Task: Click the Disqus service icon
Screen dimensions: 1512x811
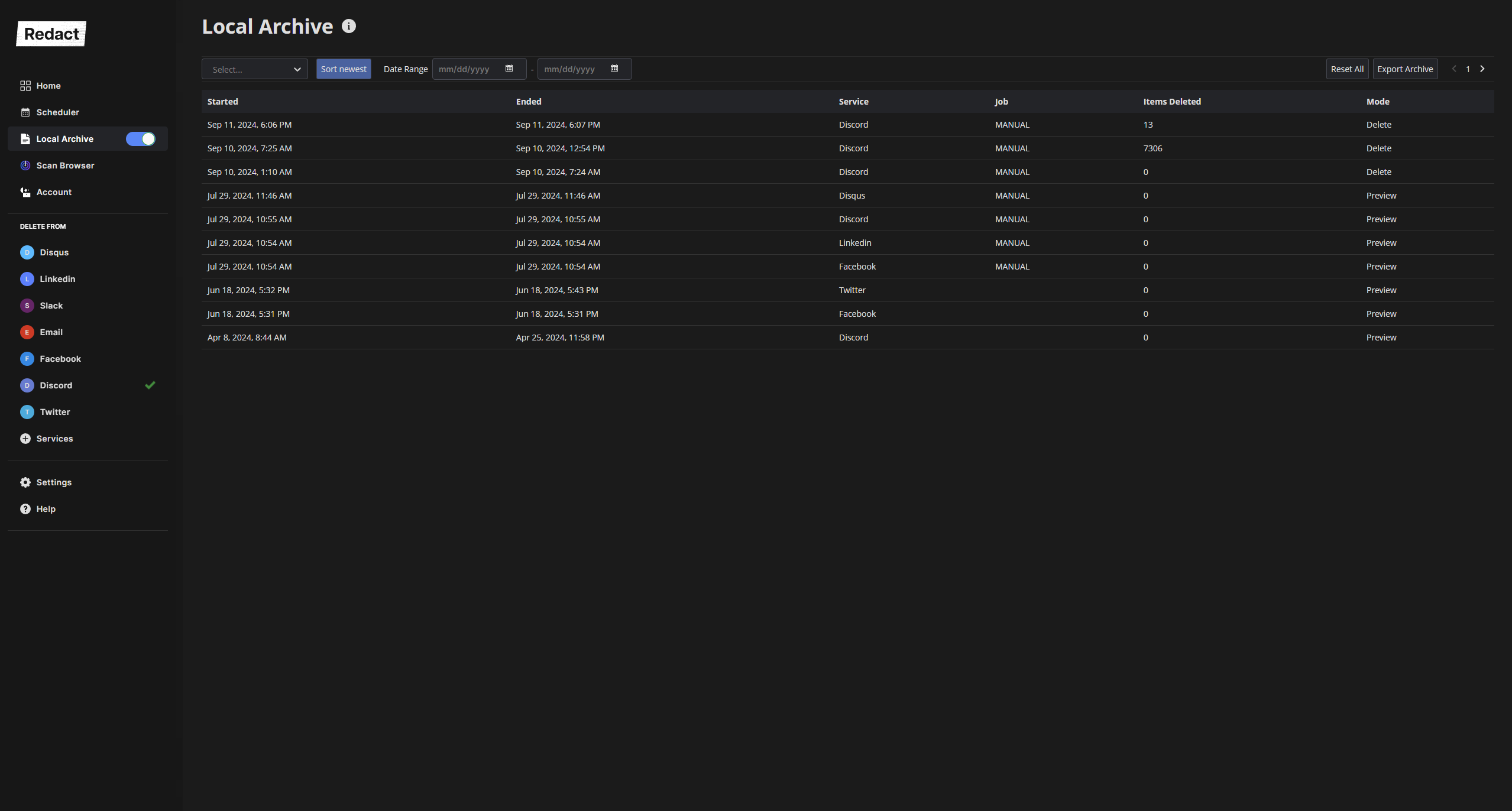Action: pyautogui.click(x=27, y=252)
